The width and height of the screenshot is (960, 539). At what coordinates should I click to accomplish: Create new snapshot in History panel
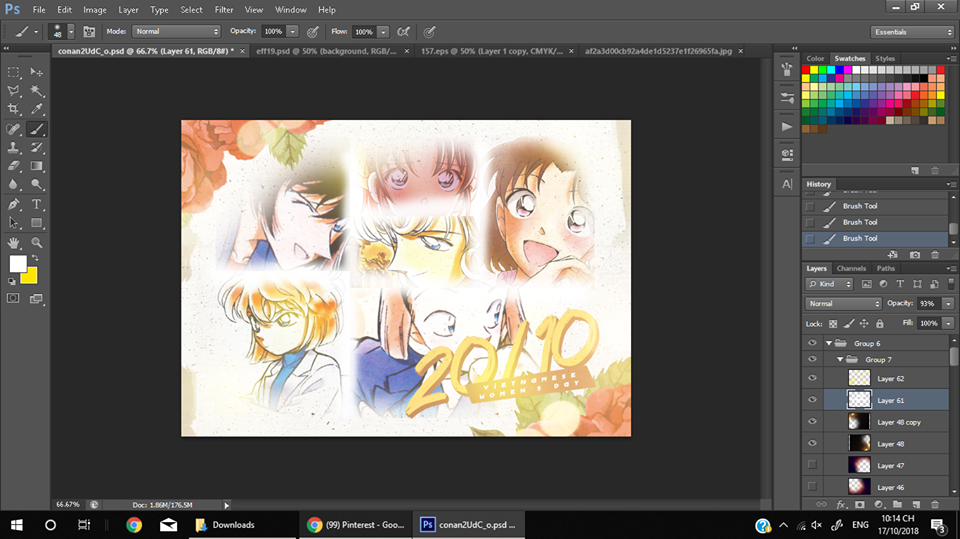(915, 255)
